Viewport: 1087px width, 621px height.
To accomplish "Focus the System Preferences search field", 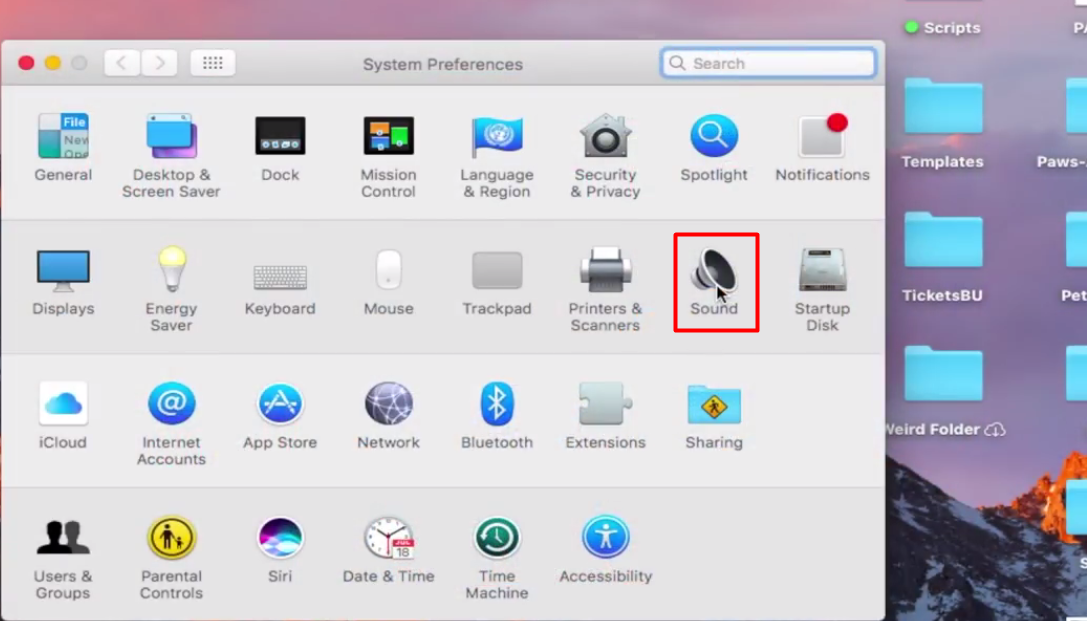I will coord(768,63).
